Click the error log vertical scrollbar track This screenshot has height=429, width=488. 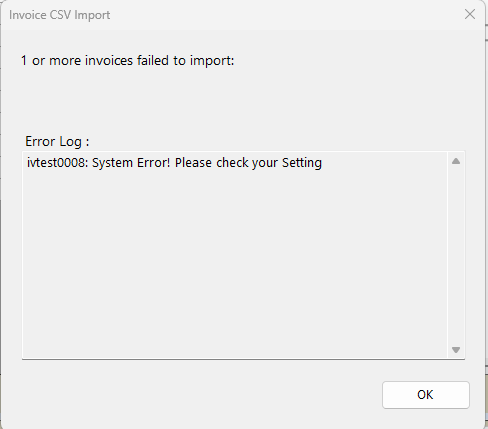tap(456, 255)
